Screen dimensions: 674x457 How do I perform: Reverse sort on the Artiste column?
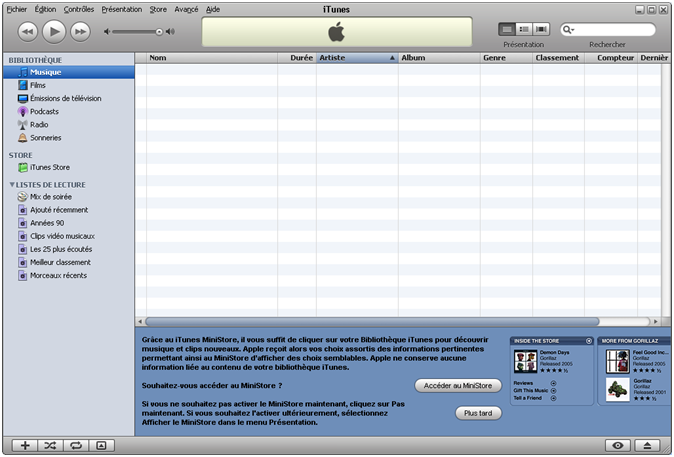(x=357, y=58)
